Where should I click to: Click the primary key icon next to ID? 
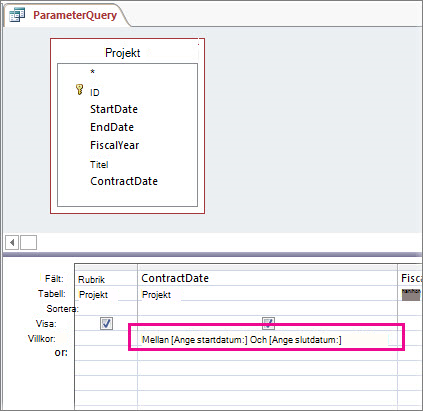click(x=79, y=90)
